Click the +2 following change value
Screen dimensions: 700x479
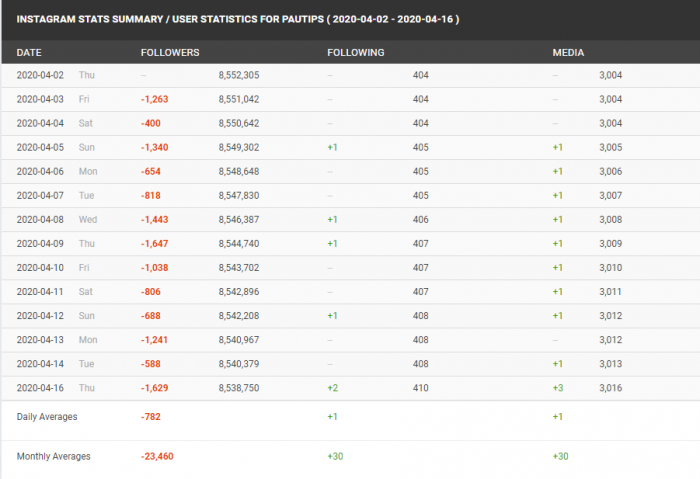(332, 387)
